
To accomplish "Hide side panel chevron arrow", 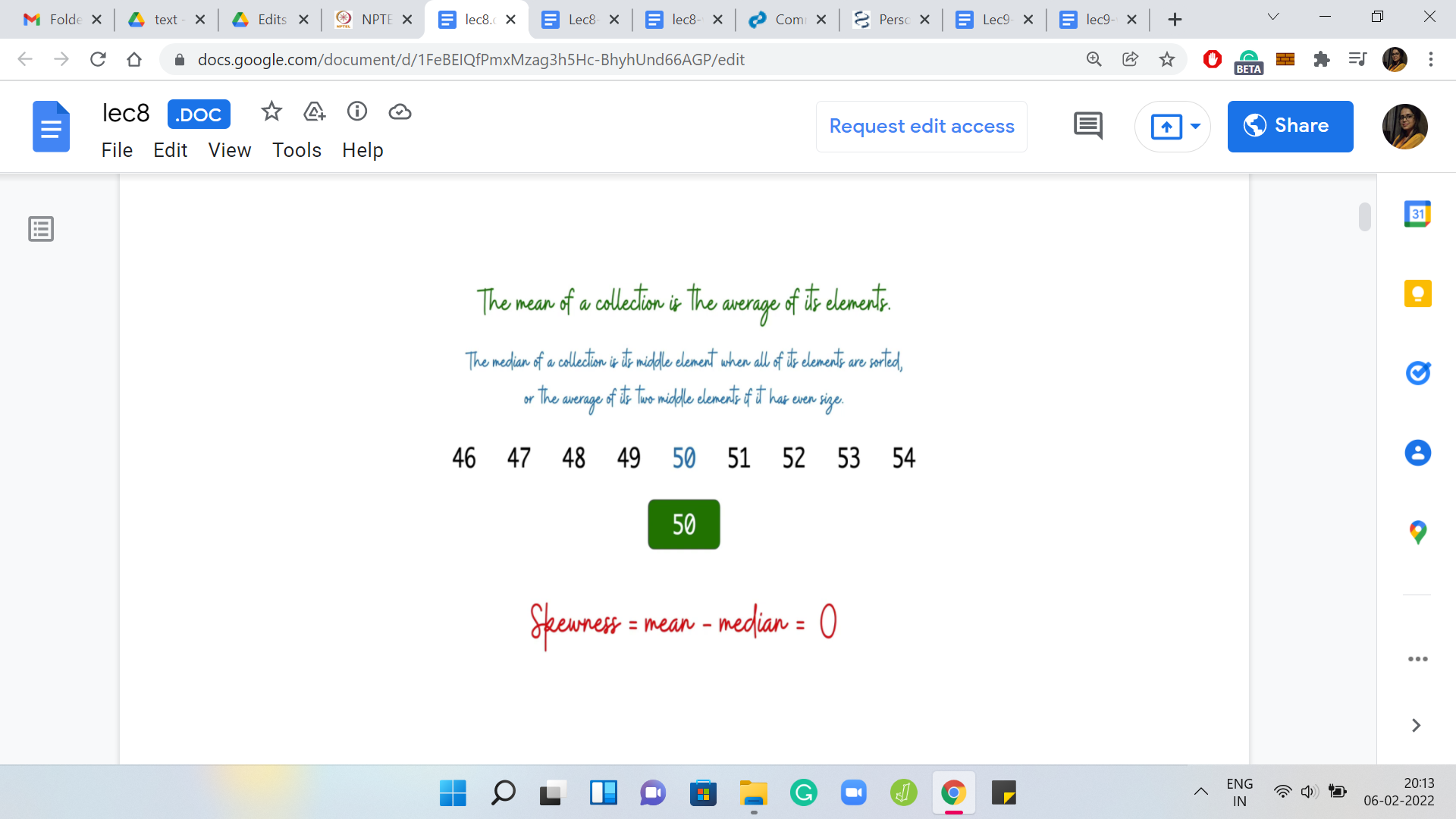I will tap(1416, 726).
